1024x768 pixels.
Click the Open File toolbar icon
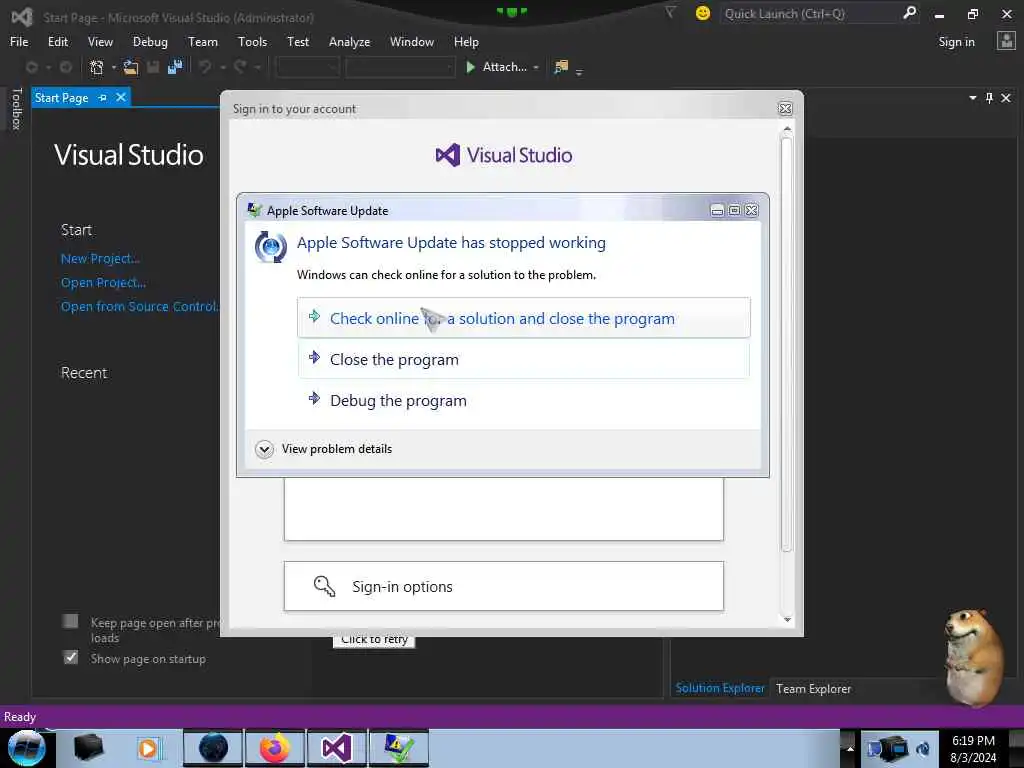click(x=131, y=67)
